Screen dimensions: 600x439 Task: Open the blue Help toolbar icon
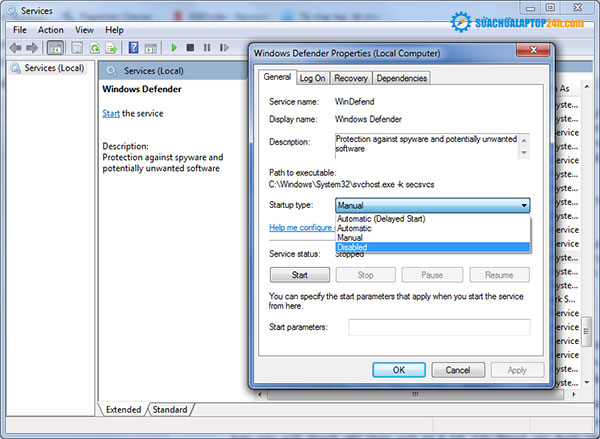pyautogui.click(x=134, y=48)
